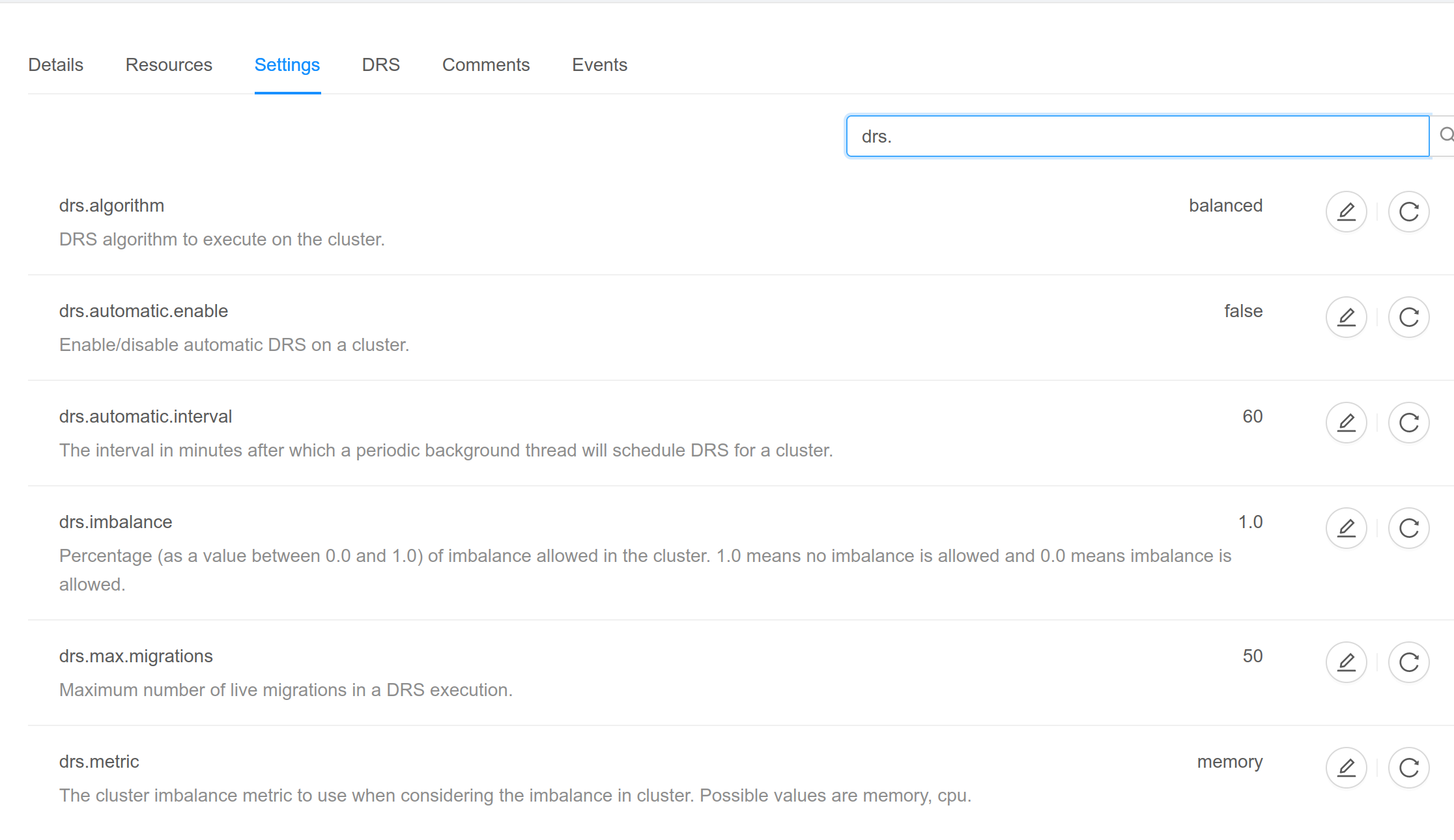Screen dimensions: 1454x840
Task: Reset drs.automatic.interval to default
Action: (x=1408, y=423)
